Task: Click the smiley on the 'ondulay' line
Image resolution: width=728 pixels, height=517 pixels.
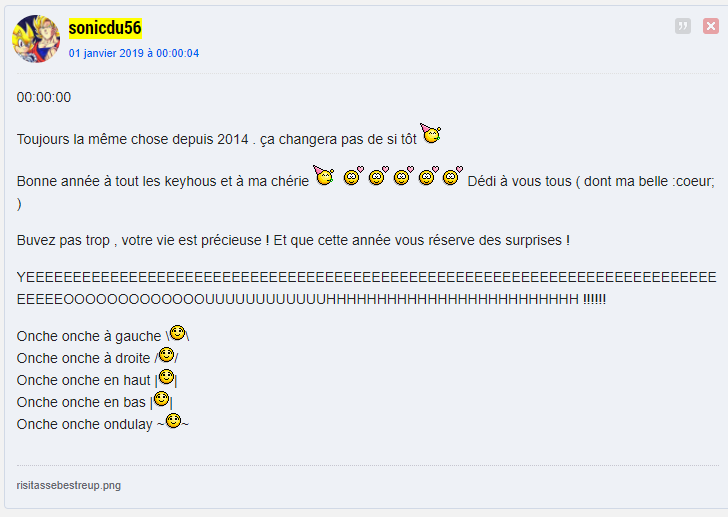Action: (173, 420)
